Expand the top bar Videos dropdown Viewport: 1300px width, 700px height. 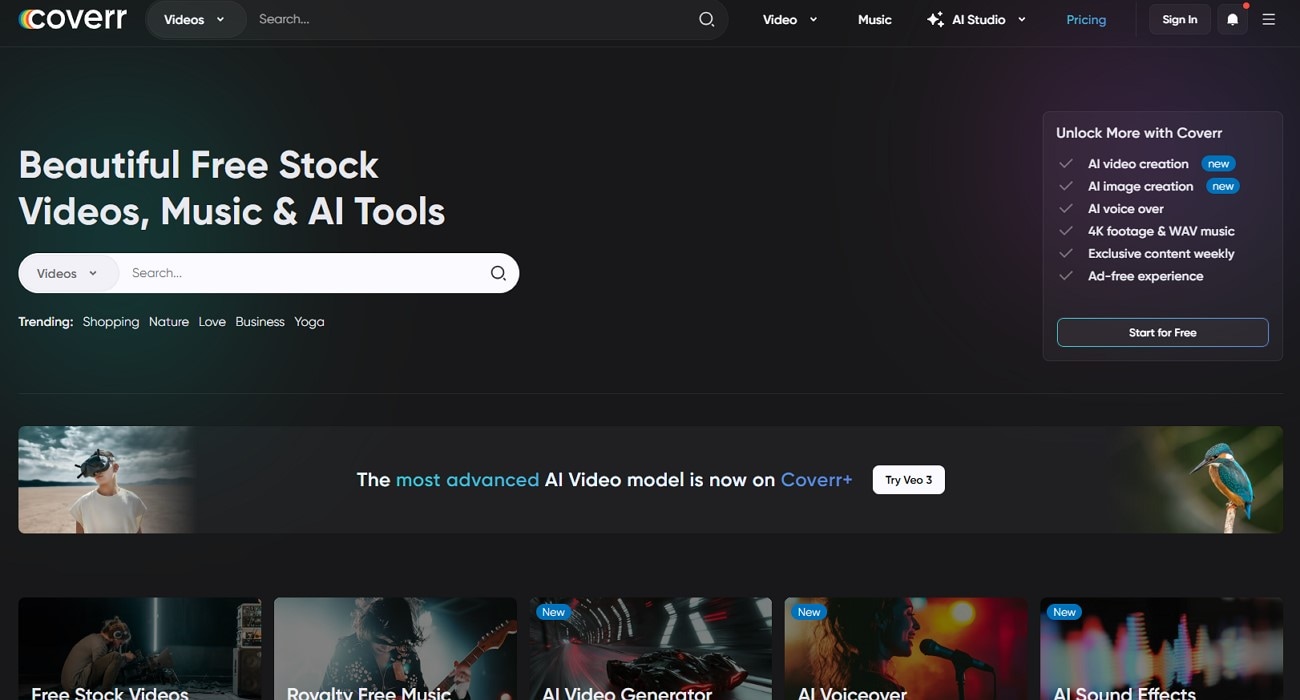pos(195,19)
